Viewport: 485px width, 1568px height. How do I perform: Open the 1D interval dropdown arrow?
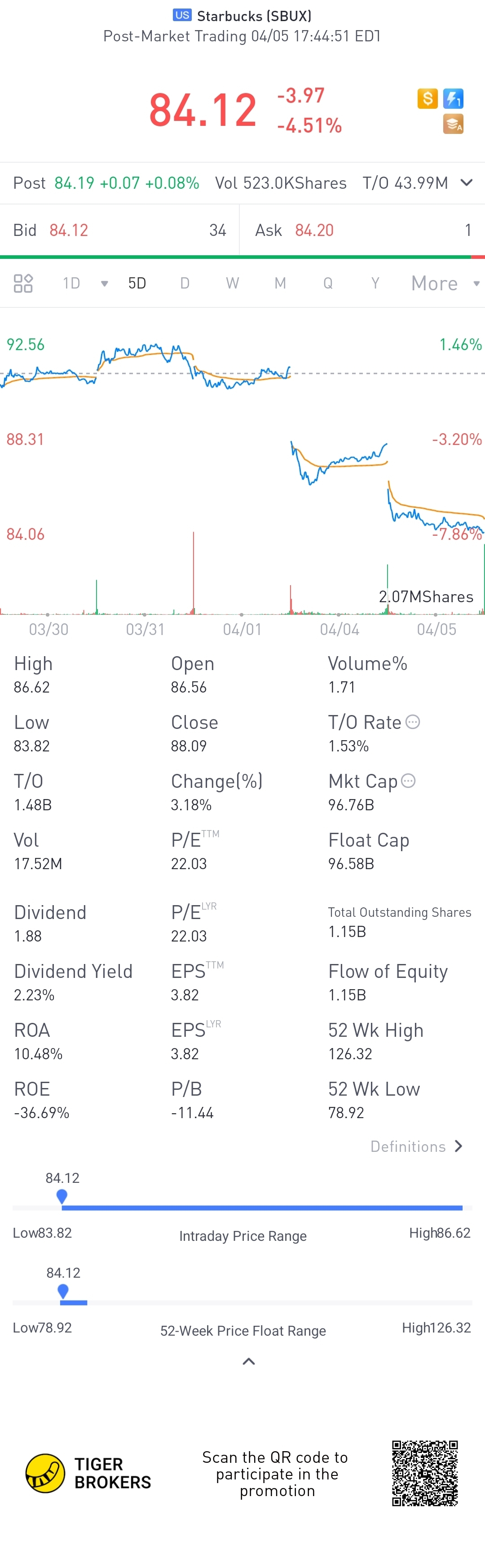[104, 284]
